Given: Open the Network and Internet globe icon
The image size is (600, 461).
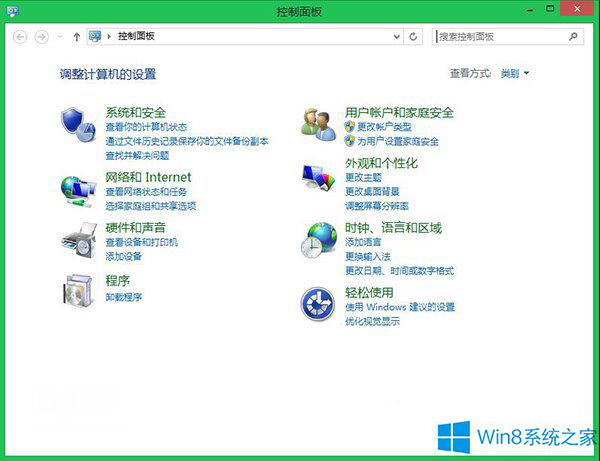Looking at the screenshot, I should (x=78, y=191).
